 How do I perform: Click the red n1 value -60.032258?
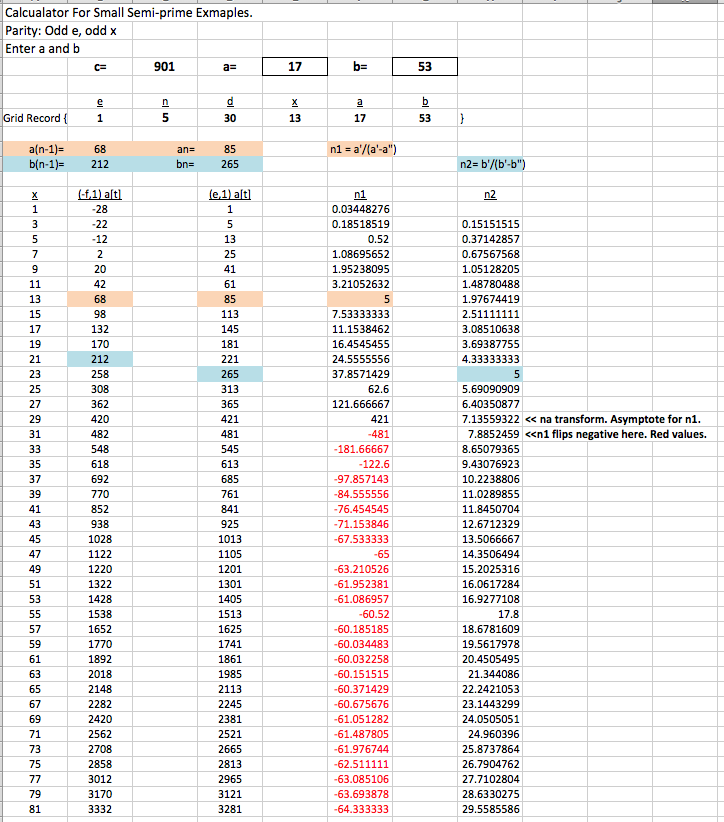[362, 659]
